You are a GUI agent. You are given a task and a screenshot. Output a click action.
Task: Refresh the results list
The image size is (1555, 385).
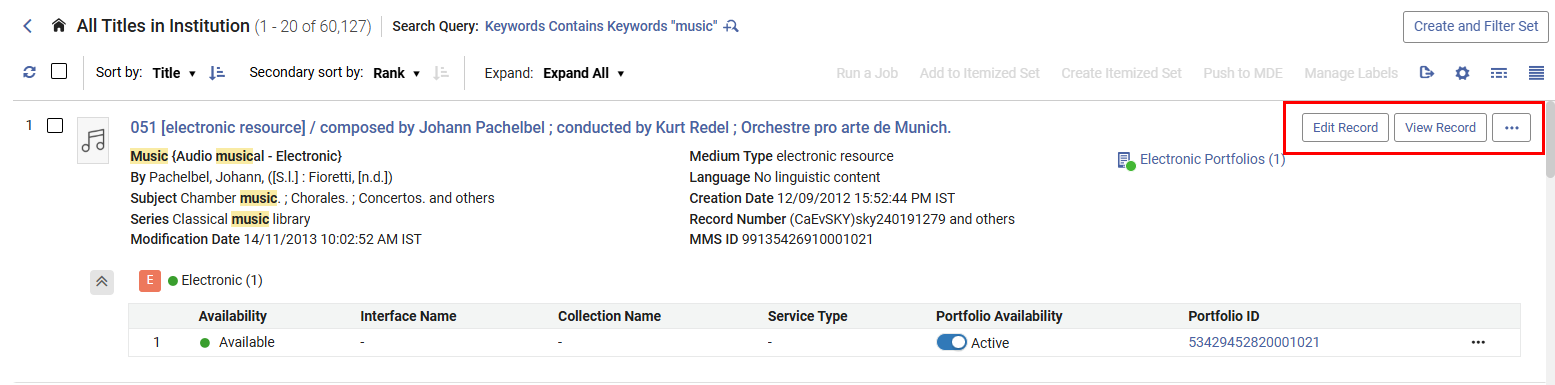[x=30, y=72]
